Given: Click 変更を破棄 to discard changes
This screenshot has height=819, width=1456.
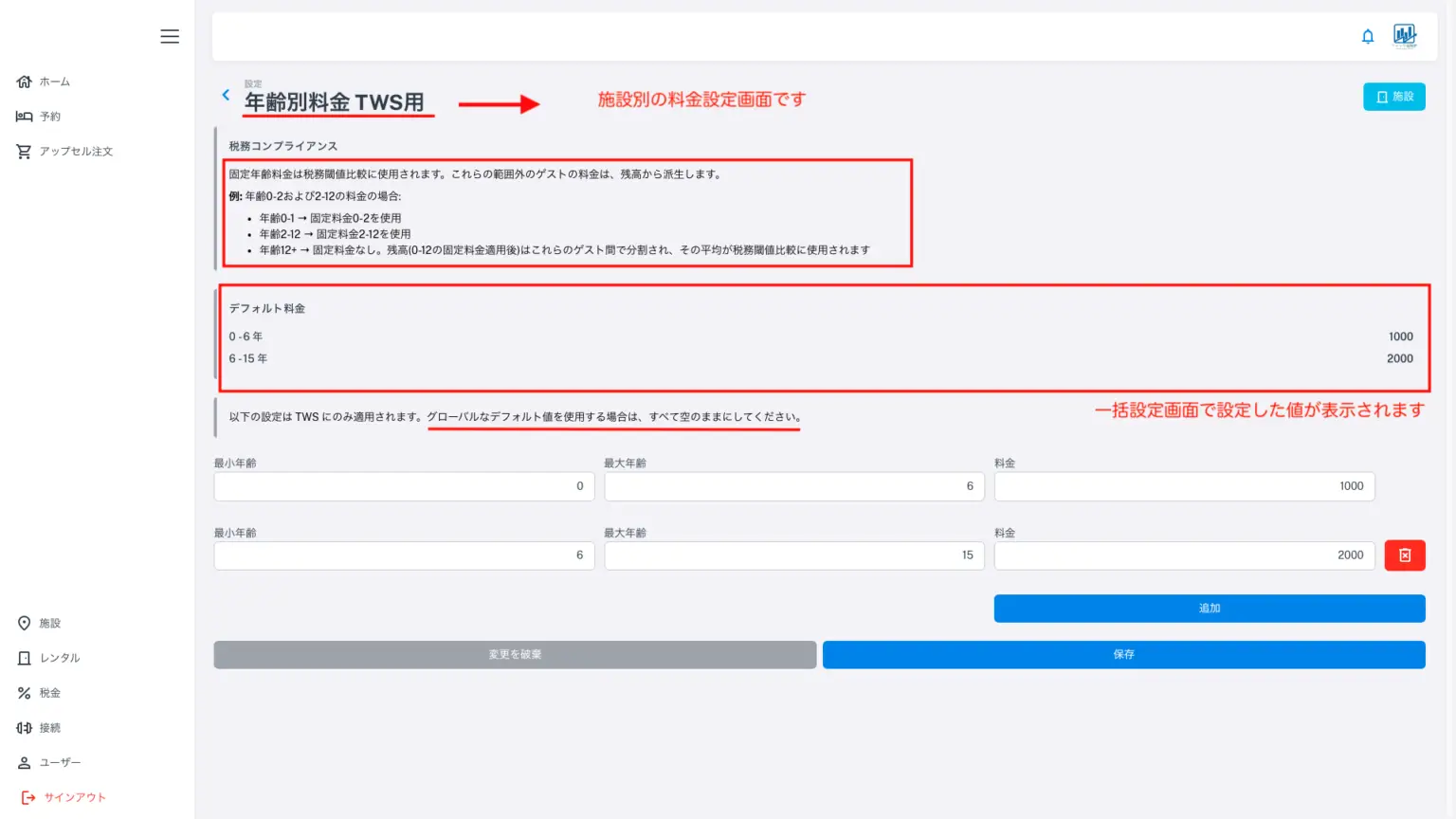Looking at the screenshot, I should [x=515, y=655].
